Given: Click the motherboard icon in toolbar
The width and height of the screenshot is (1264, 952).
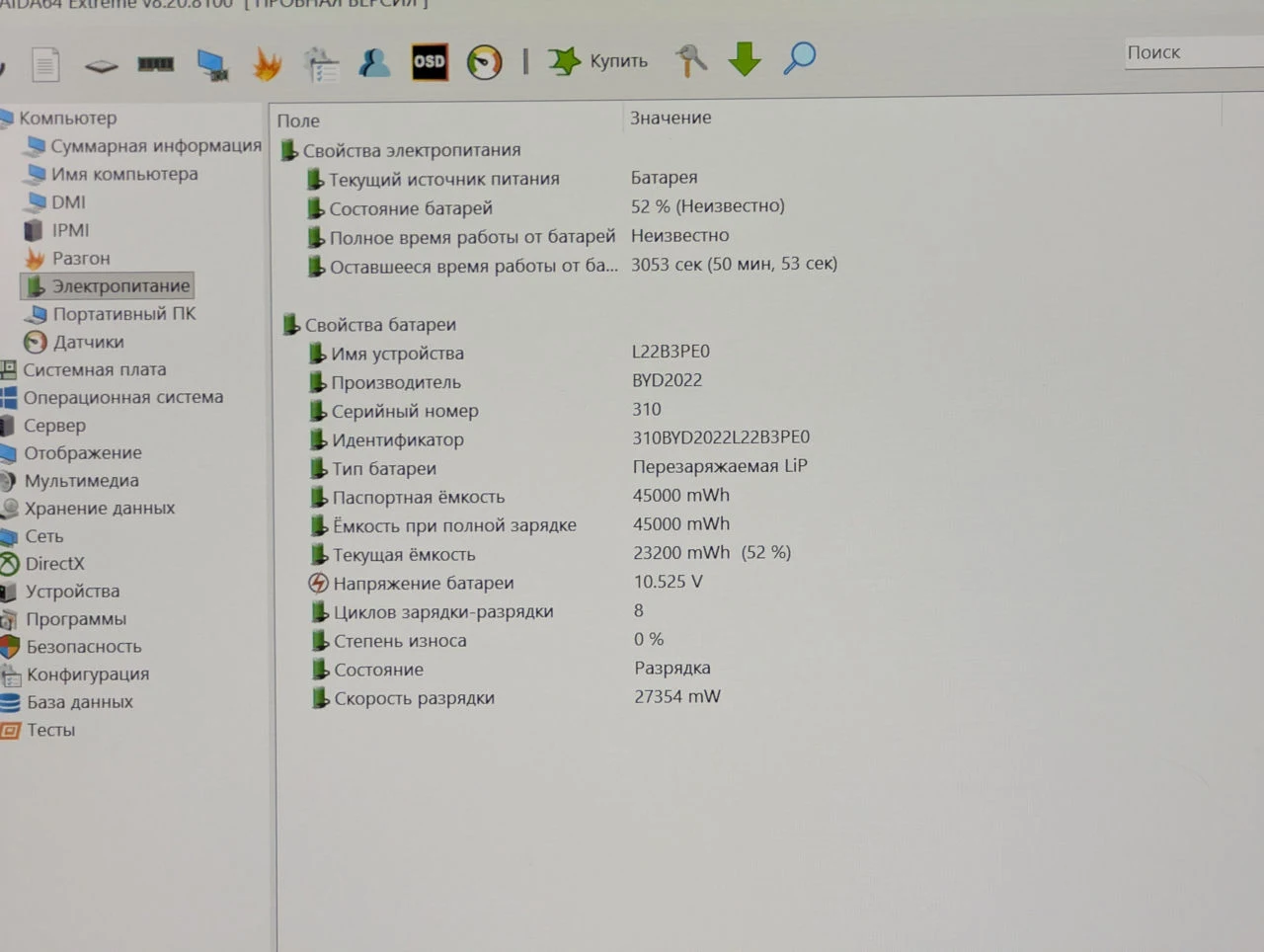Looking at the screenshot, I should pyautogui.click(x=101, y=66).
